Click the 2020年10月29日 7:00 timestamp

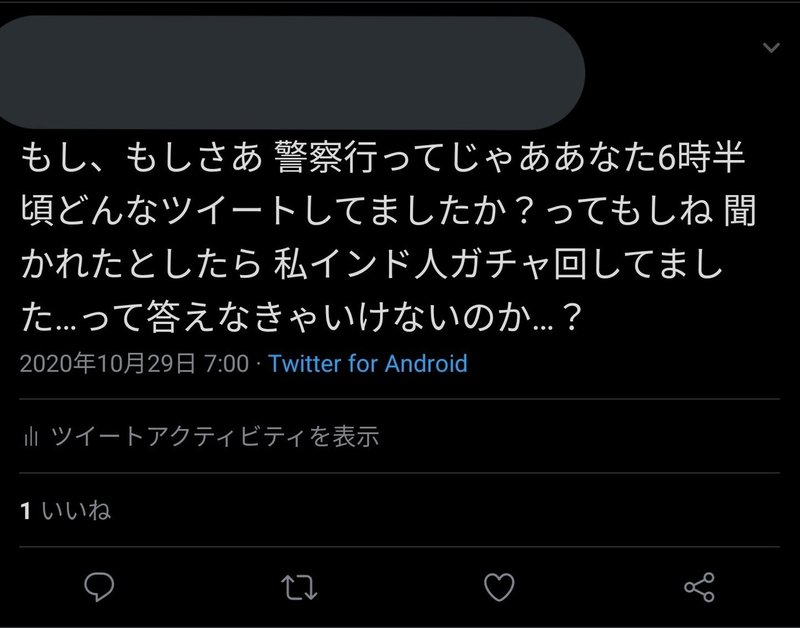click(134, 364)
